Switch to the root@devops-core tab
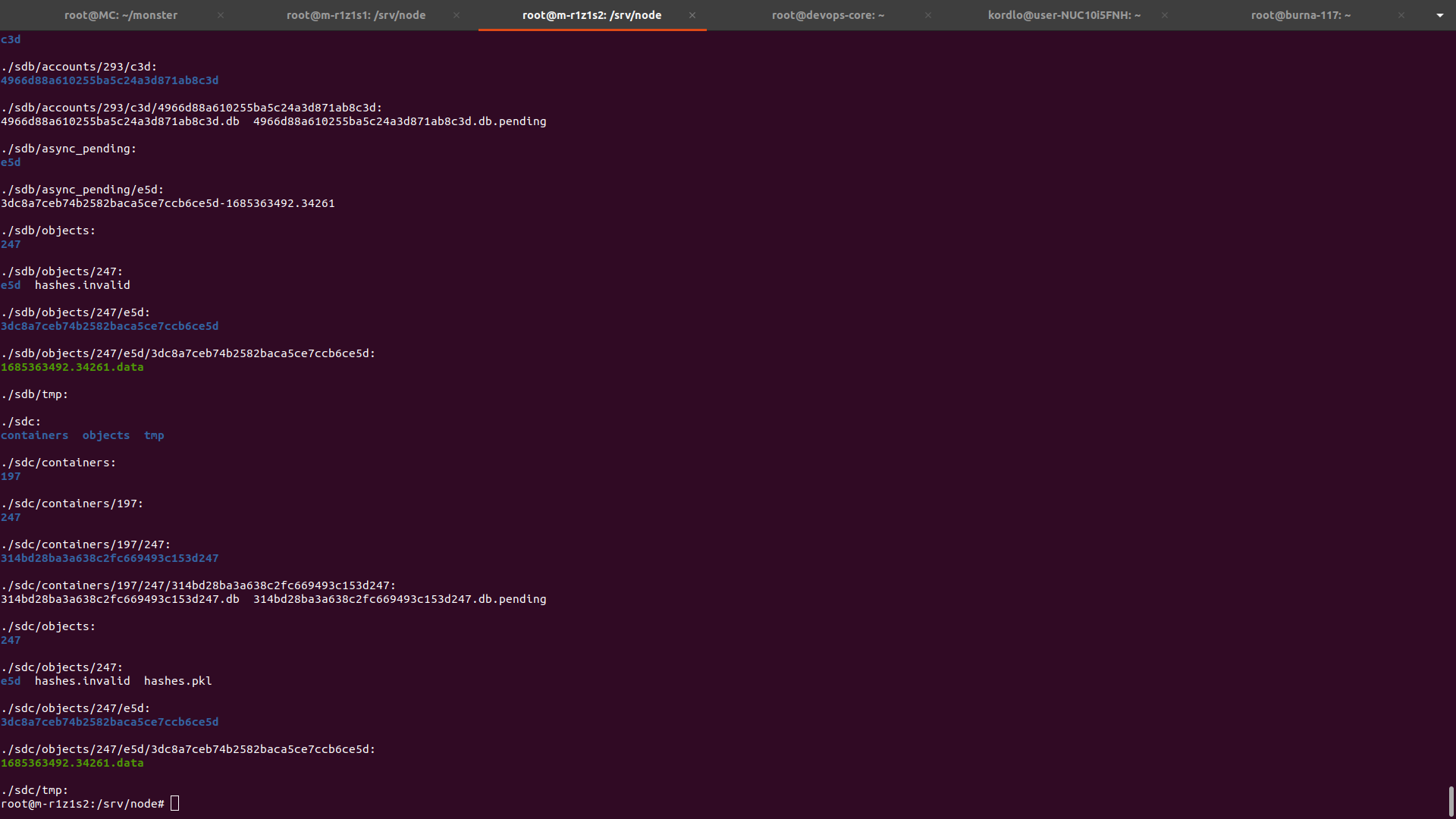This screenshot has height=819, width=1456. click(828, 15)
